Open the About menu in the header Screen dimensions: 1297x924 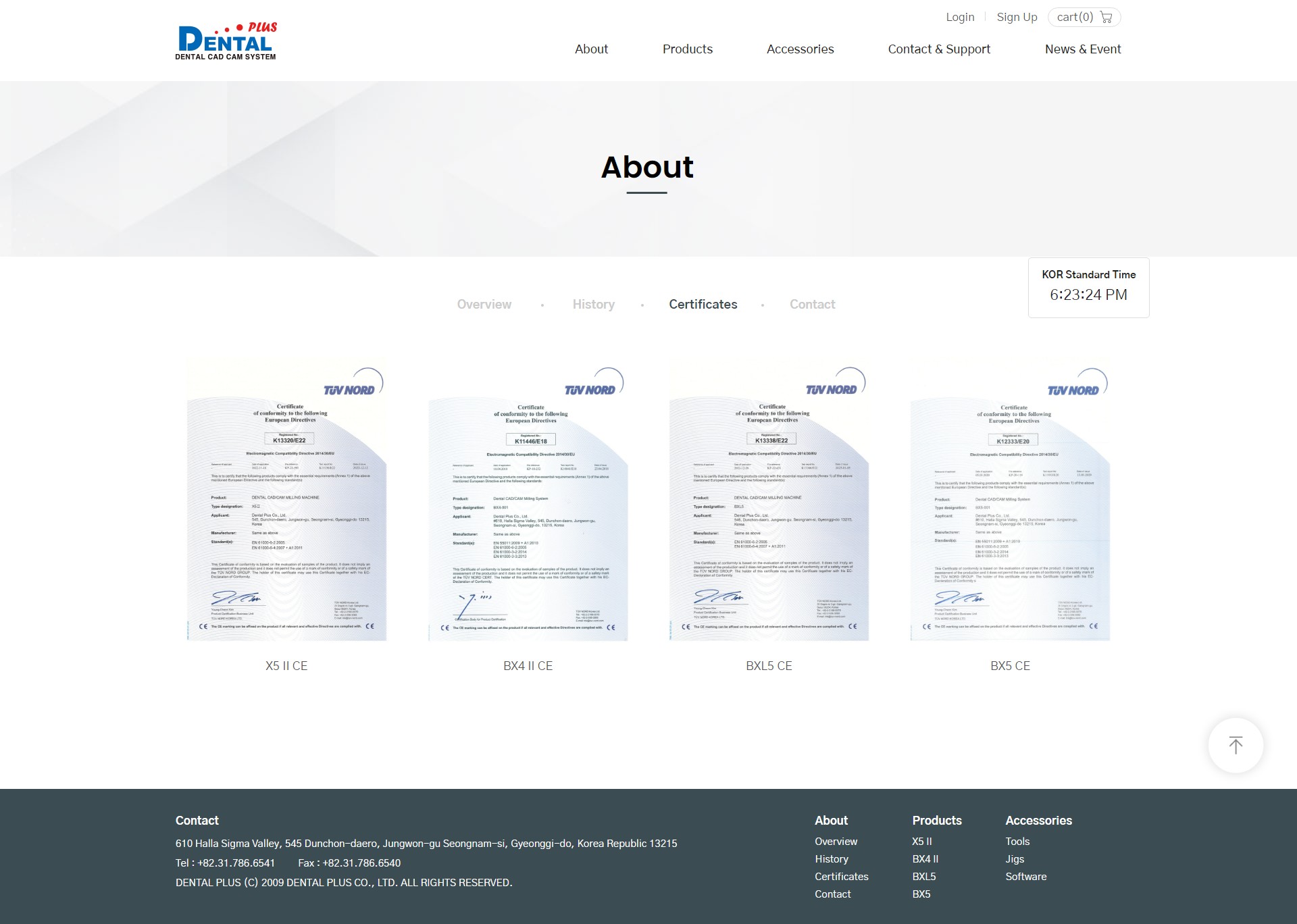point(591,49)
